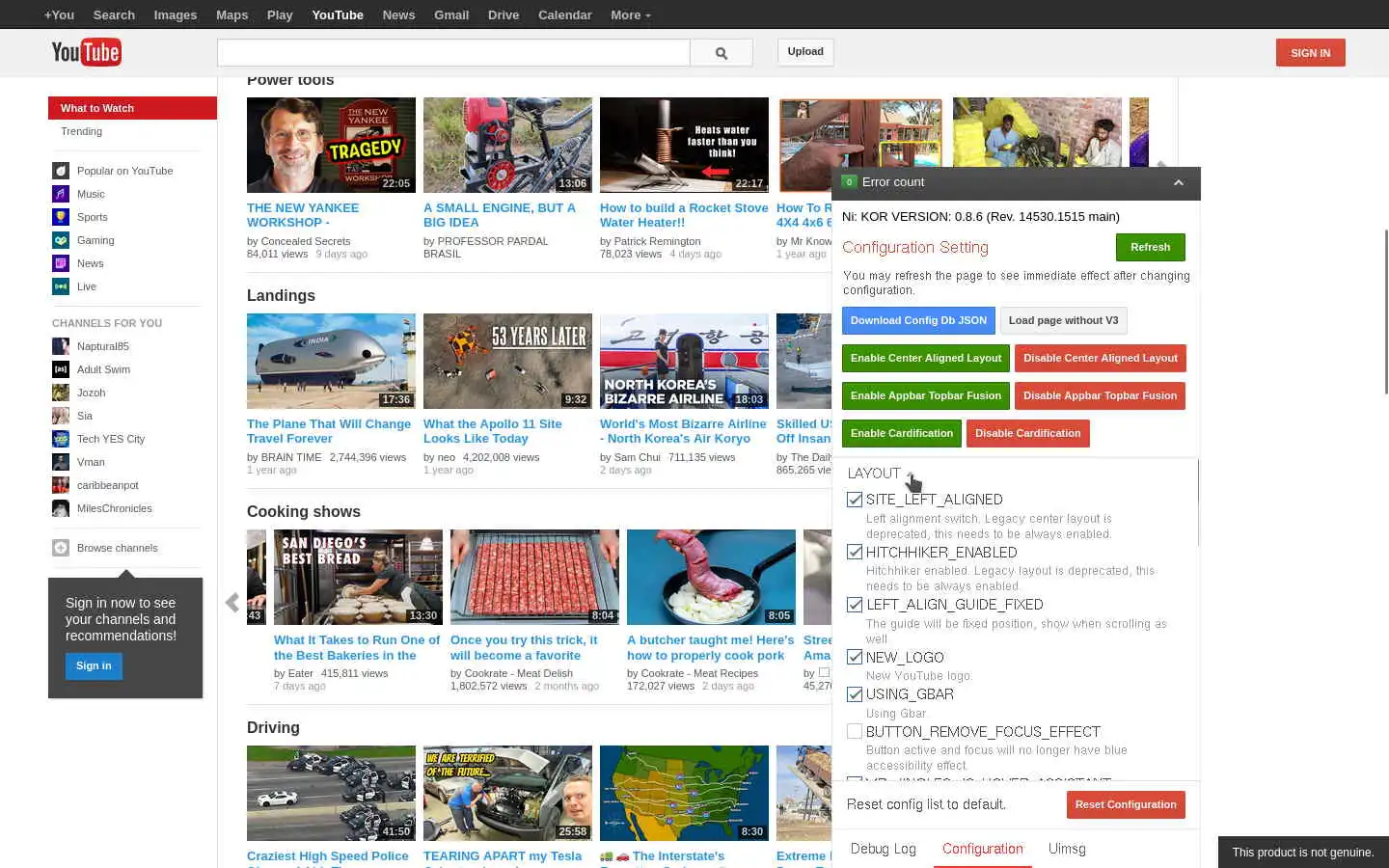The image size is (1389, 868).
Task: Open Naptural85 channel avatar
Action: pos(61,346)
